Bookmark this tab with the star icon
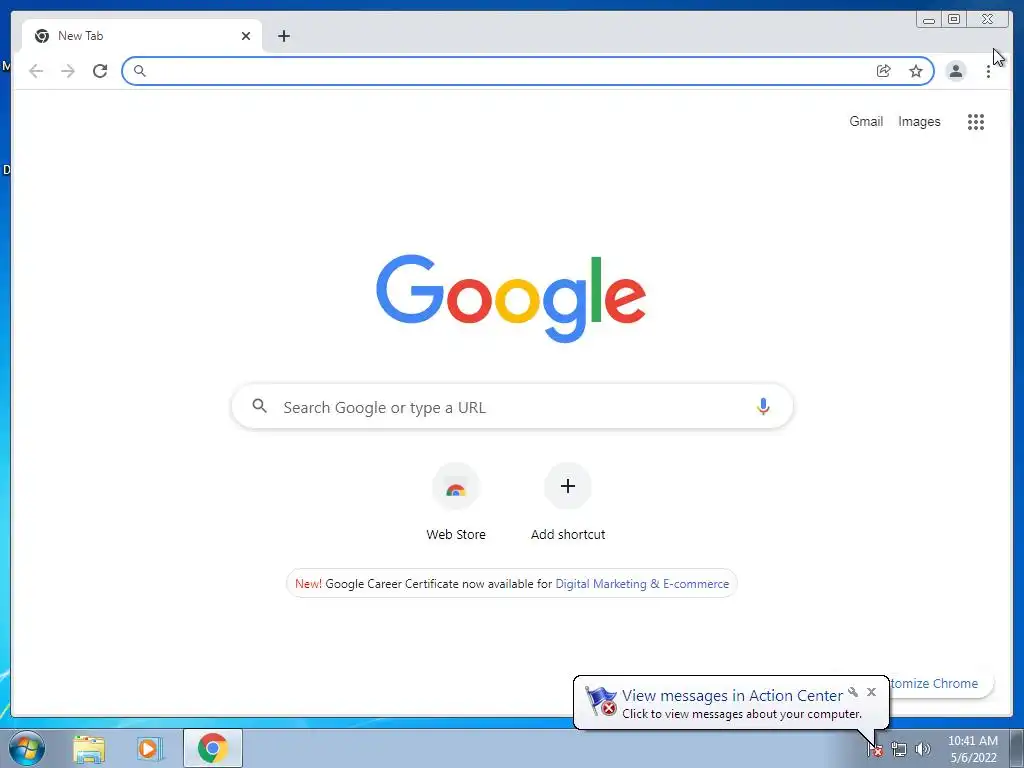 pos(916,71)
